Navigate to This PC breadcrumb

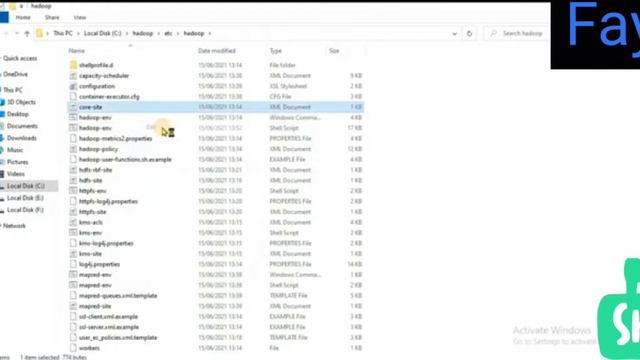[63, 33]
